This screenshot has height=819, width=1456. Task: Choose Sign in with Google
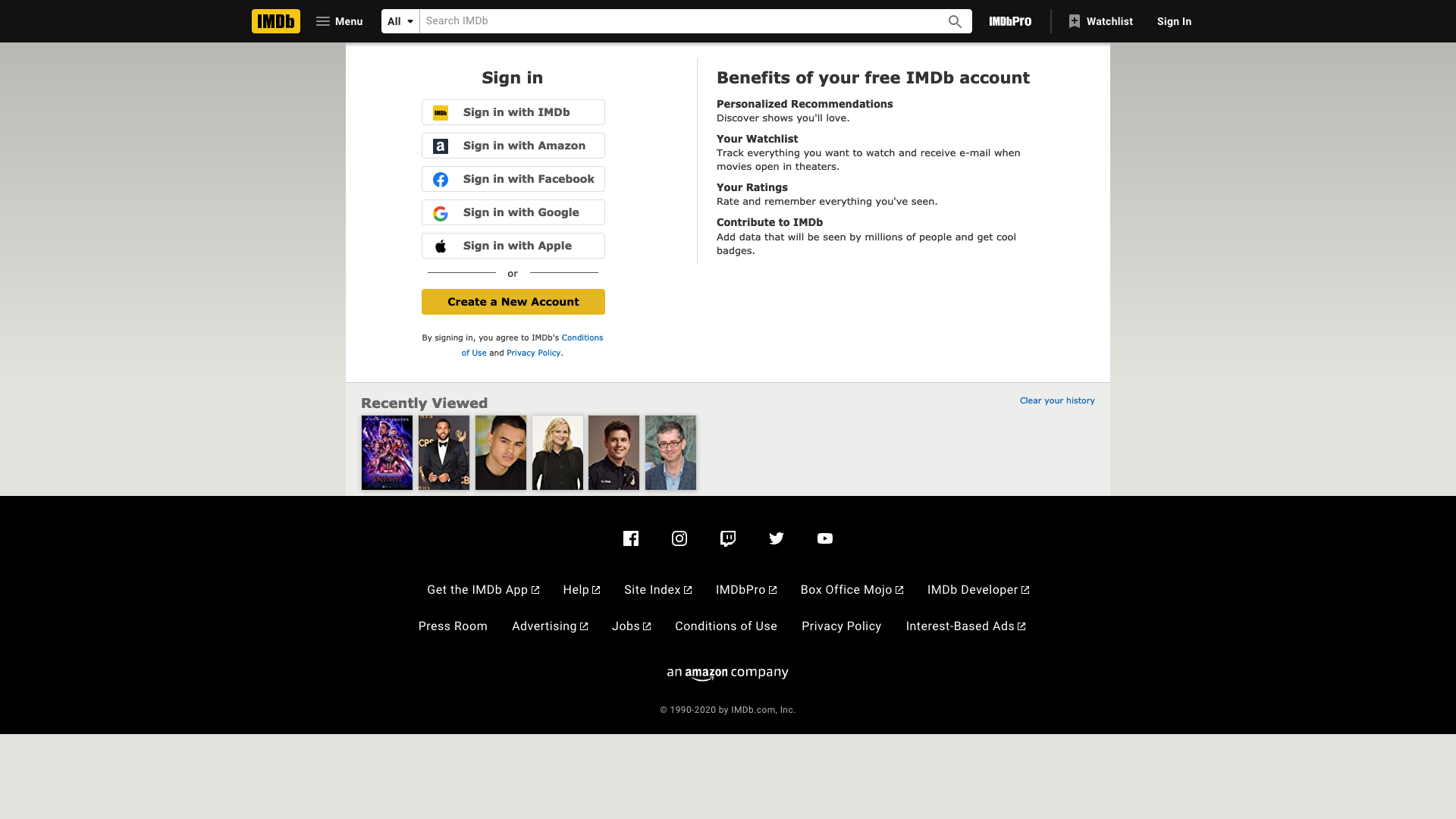click(x=513, y=212)
